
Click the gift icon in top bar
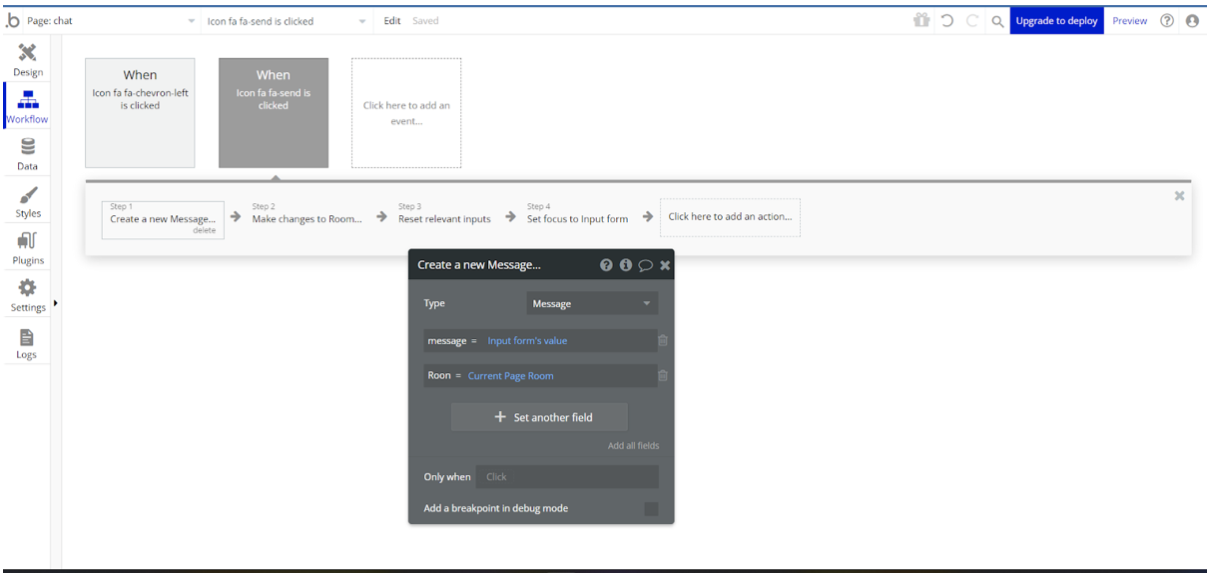(921, 21)
